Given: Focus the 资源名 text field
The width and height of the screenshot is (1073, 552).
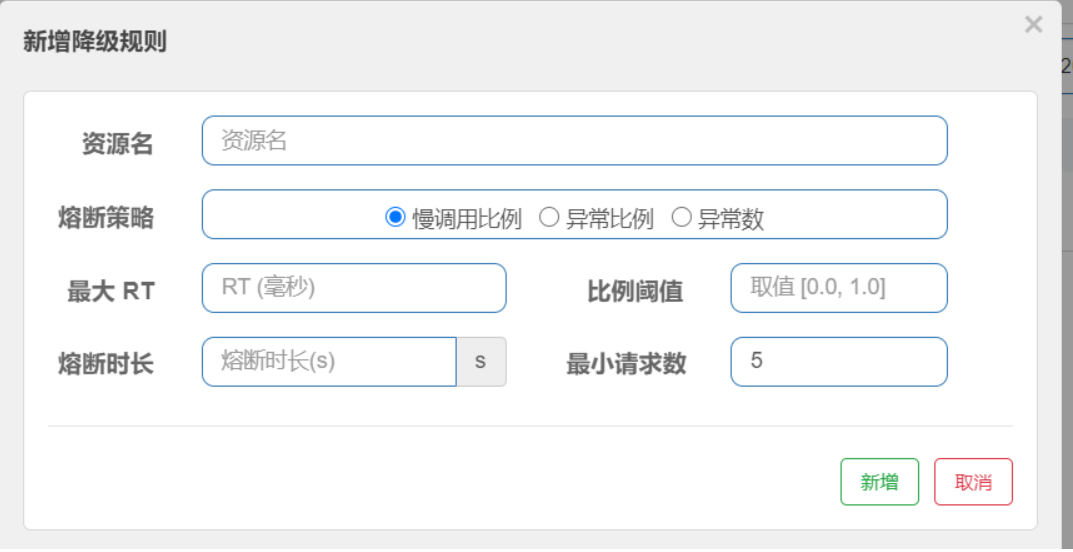Looking at the screenshot, I should 574,141.
